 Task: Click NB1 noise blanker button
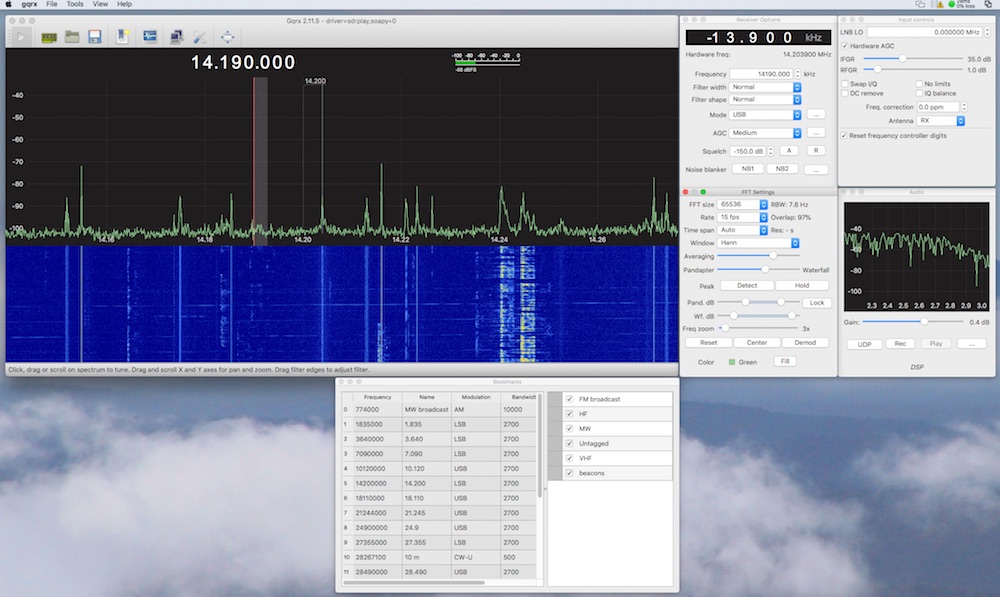(x=748, y=169)
